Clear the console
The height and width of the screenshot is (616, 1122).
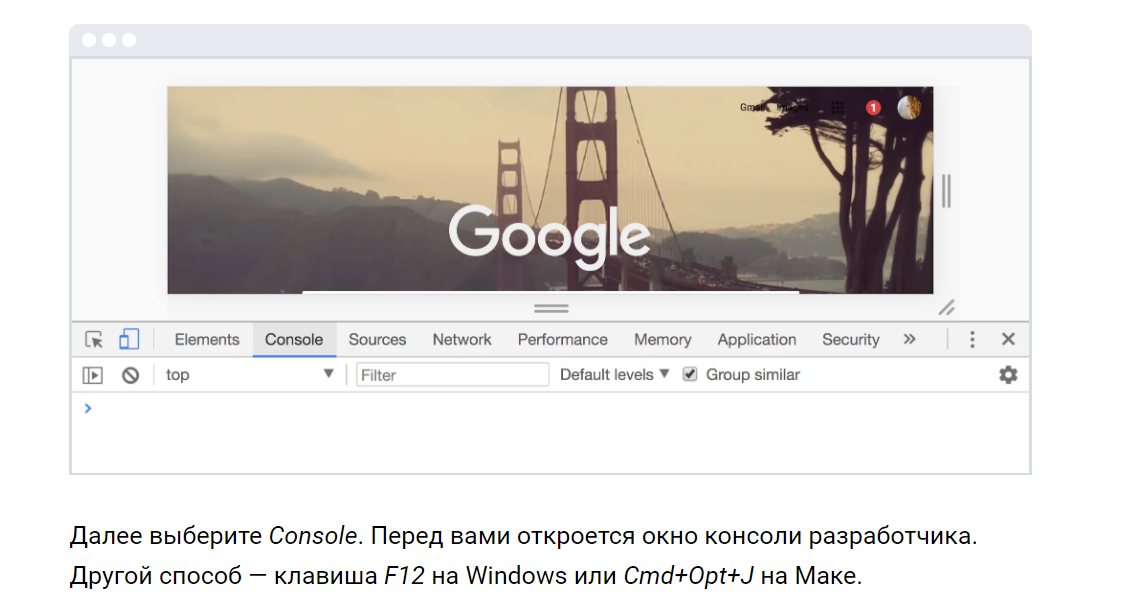(130, 375)
